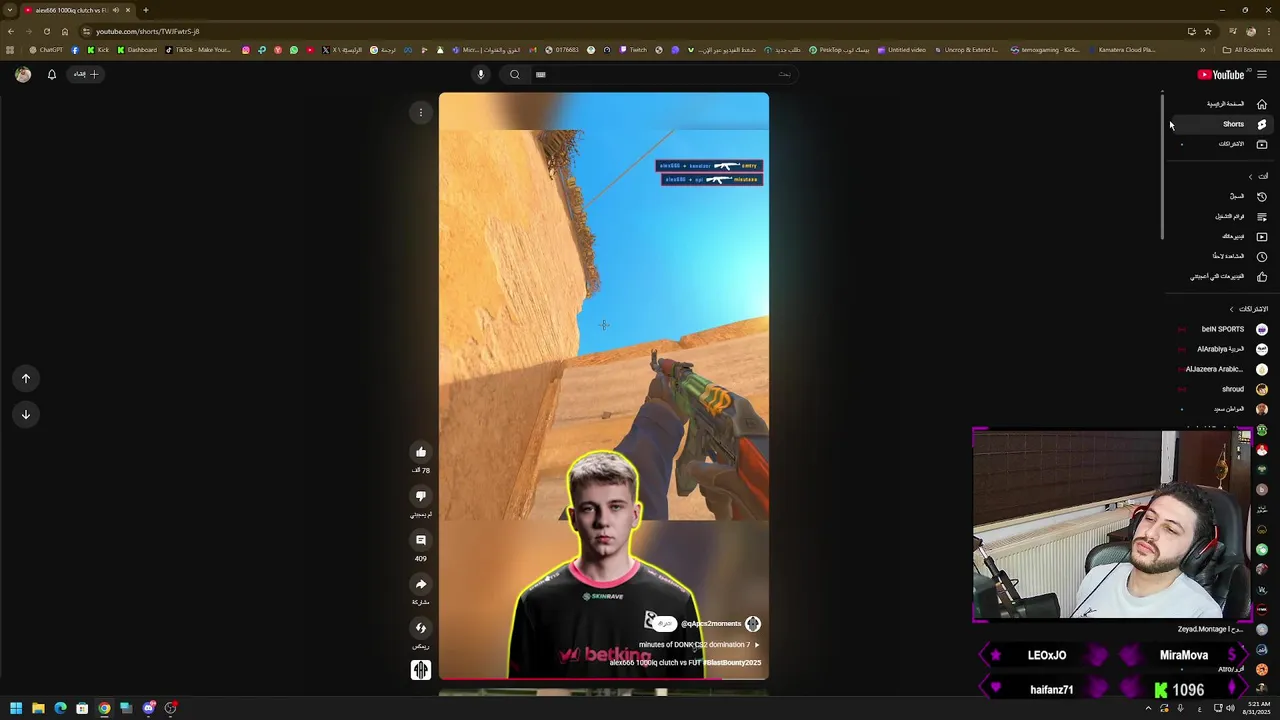Open AlArabiya channel subscription

pos(1223,349)
